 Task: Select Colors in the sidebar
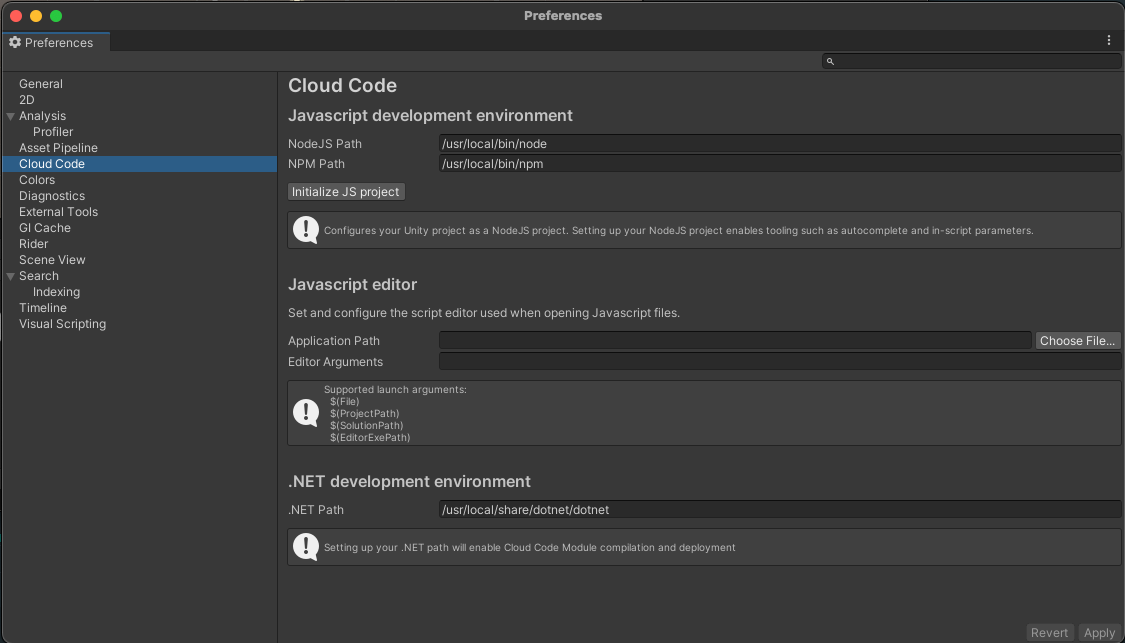[x=37, y=180]
